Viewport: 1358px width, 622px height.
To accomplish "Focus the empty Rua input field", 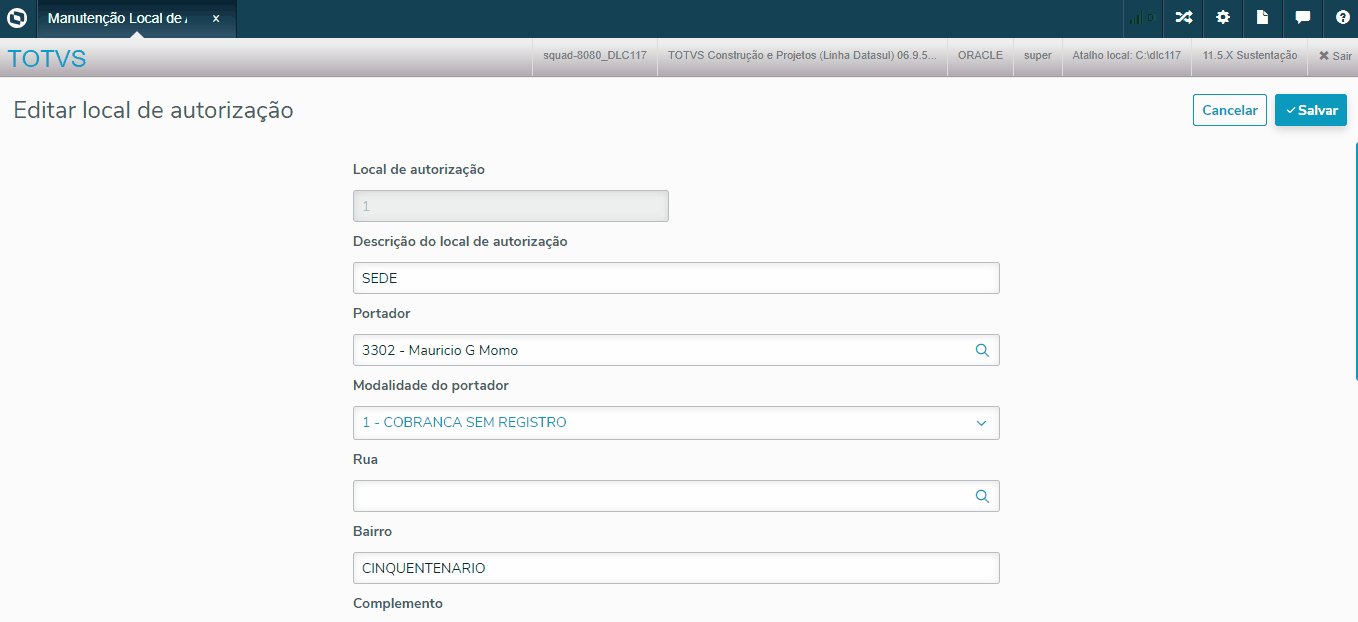I will (x=676, y=496).
